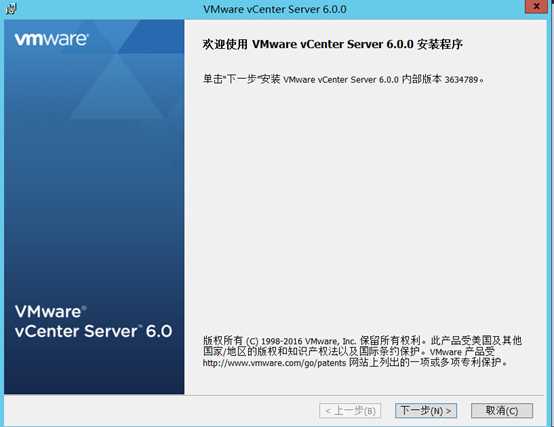This screenshot has height=427, width=554.
Task: Click the copyright text 版权所有 (C) 1998-2016
Action: (x=253, y=341)
